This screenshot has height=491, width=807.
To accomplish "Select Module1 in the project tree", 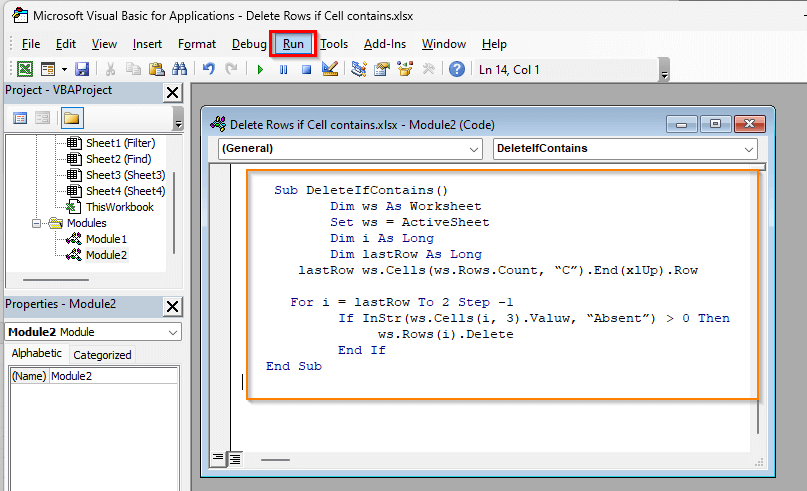I will pyautogui.click(x=106, y=239).
